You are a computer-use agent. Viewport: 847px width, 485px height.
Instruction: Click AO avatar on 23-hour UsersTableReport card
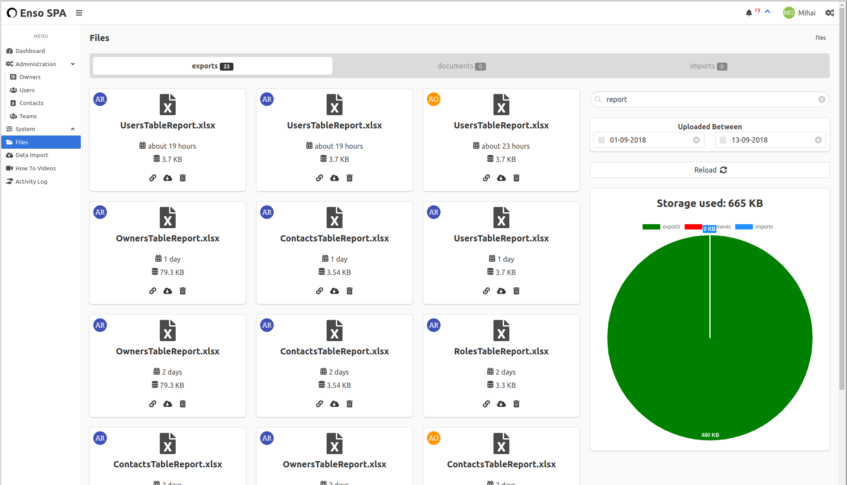pos(434,99)
